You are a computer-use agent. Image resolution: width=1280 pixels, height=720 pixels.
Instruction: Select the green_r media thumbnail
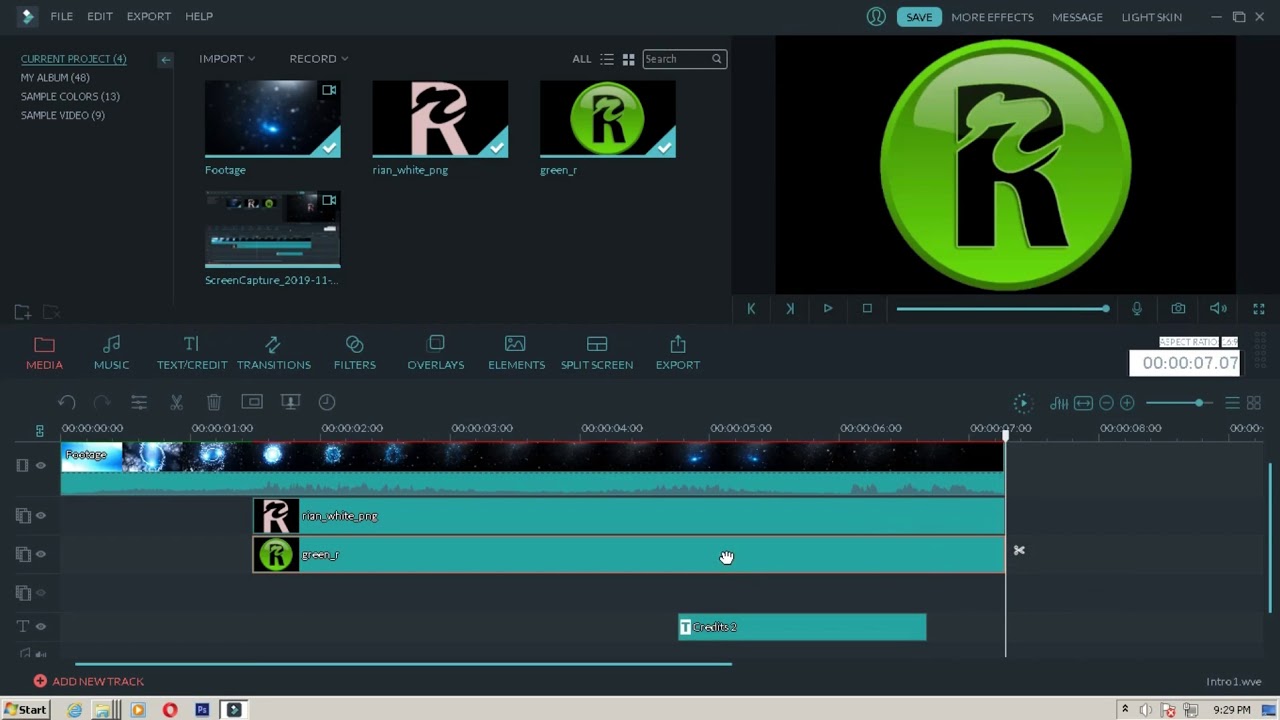point(607,119)
